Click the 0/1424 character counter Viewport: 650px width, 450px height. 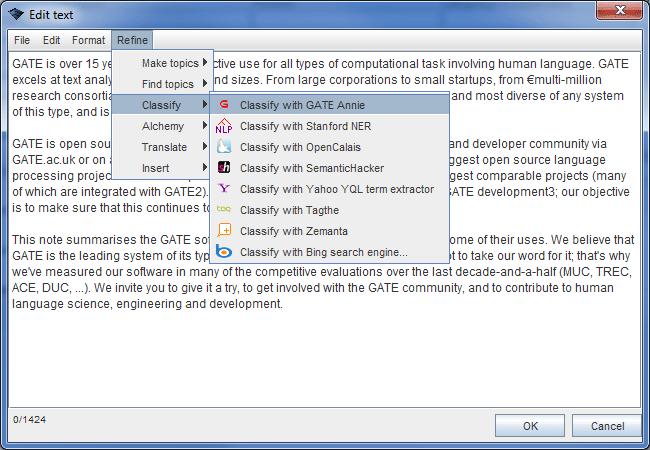pos(29,419)
